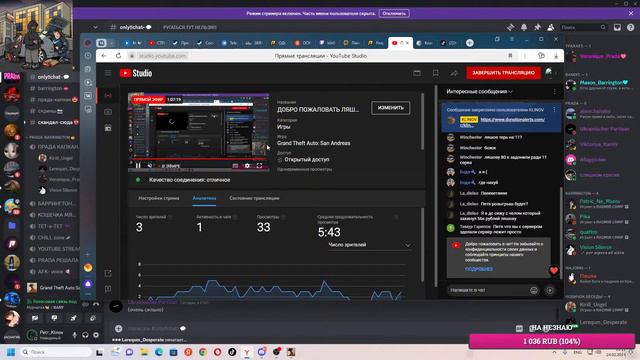
Task: Toggle Discord member list icon
Action: pyautogui.click(x=551, y=27)
